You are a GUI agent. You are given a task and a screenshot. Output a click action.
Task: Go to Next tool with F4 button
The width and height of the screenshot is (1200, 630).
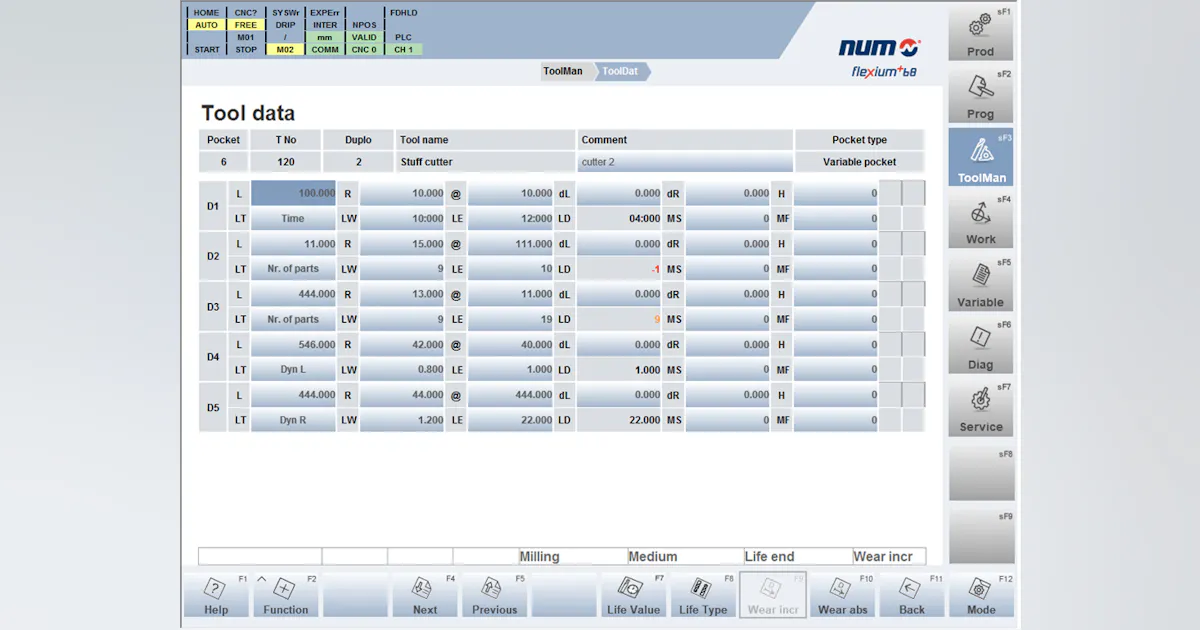(425, 596)
